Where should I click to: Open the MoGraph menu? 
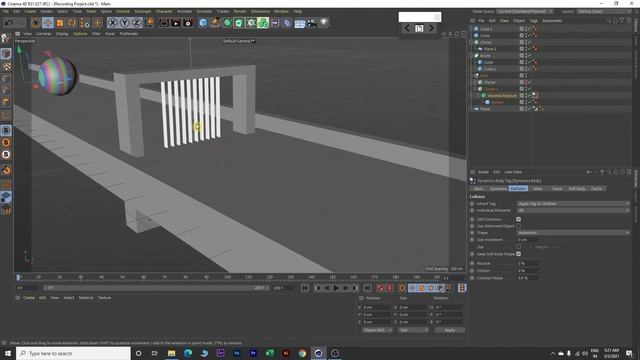(x=142, y=11)
